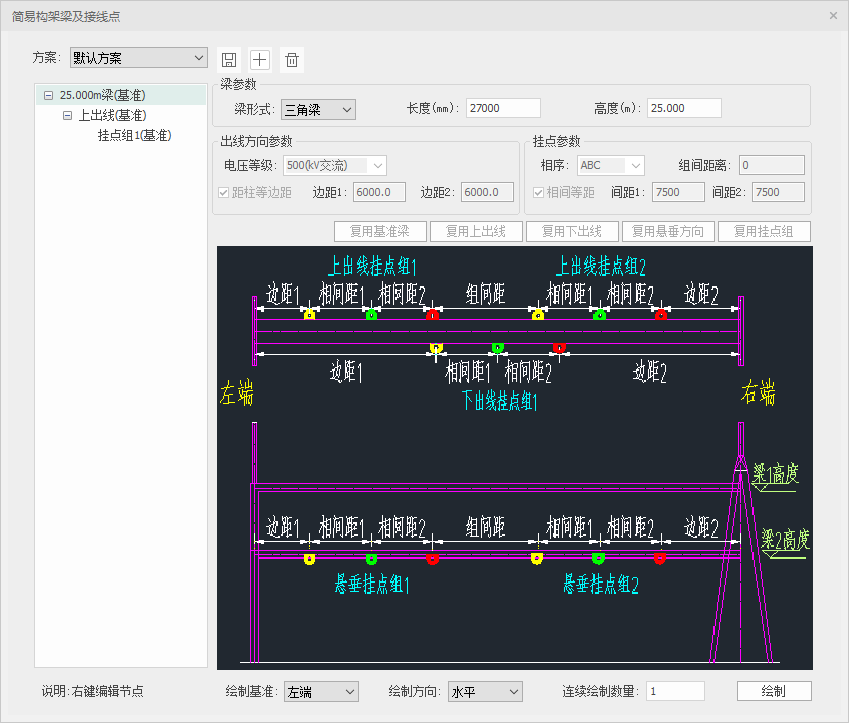This screenshot has width=849, height=723.
Task: Open the 绘制方向 dropdown
Action: click(x=484, y=691)
